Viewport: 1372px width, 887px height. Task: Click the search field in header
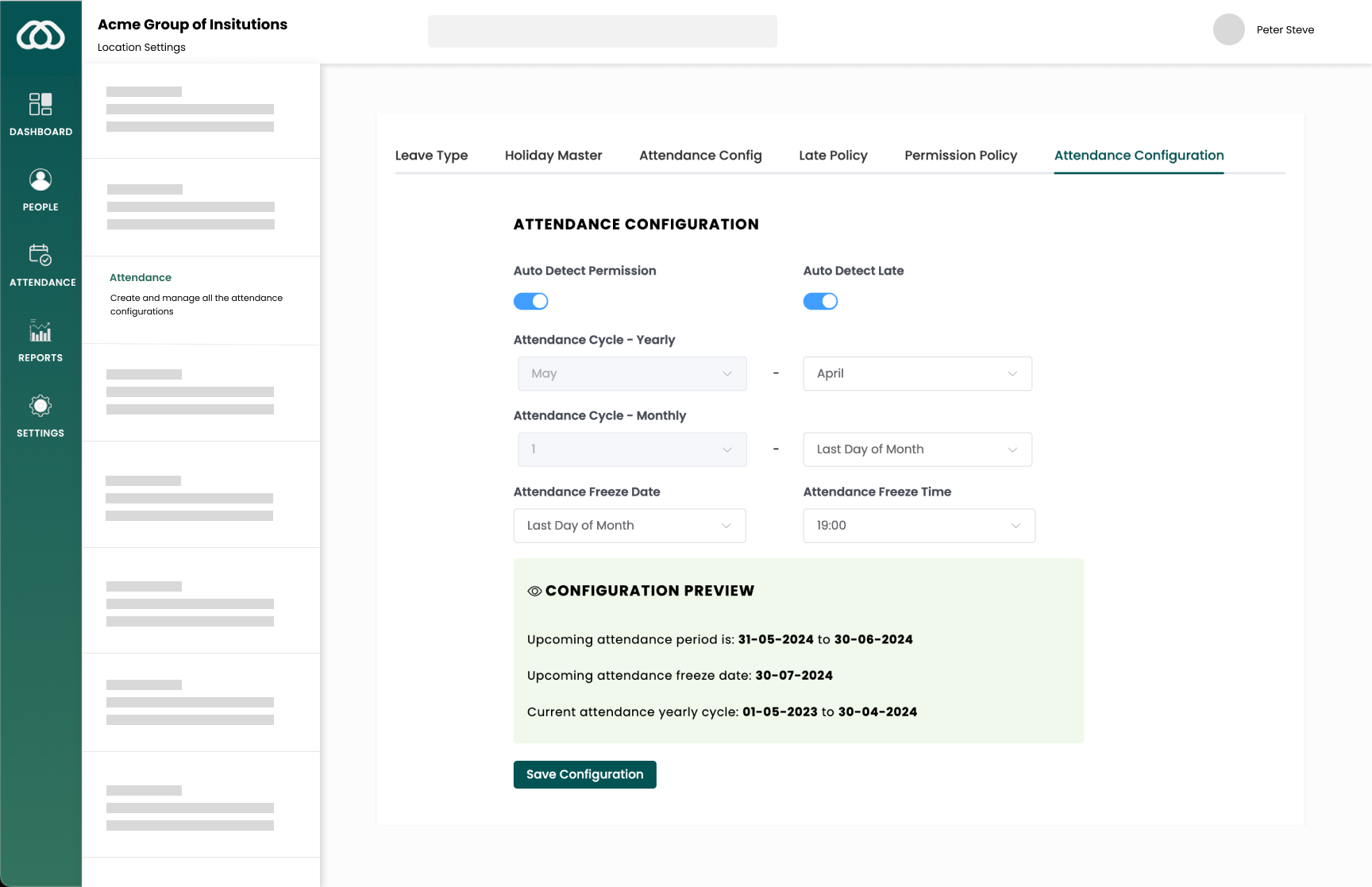tap(602, 32)
